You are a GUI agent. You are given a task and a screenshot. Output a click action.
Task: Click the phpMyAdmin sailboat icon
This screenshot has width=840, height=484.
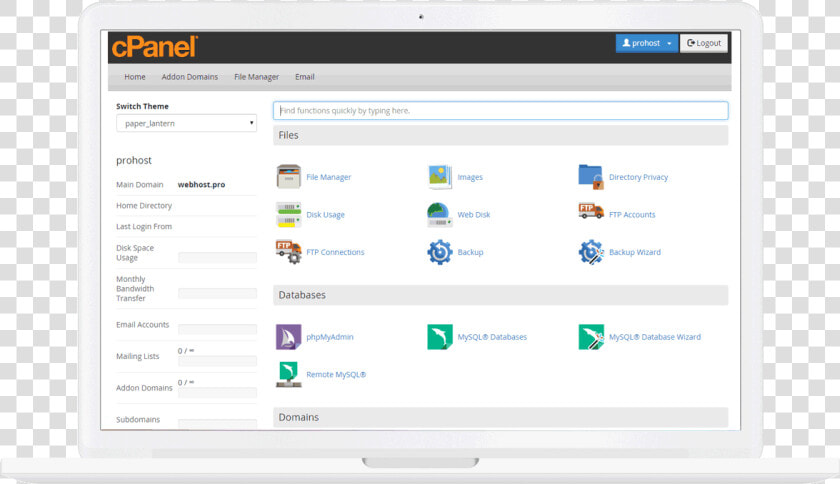tap(289, 337)
